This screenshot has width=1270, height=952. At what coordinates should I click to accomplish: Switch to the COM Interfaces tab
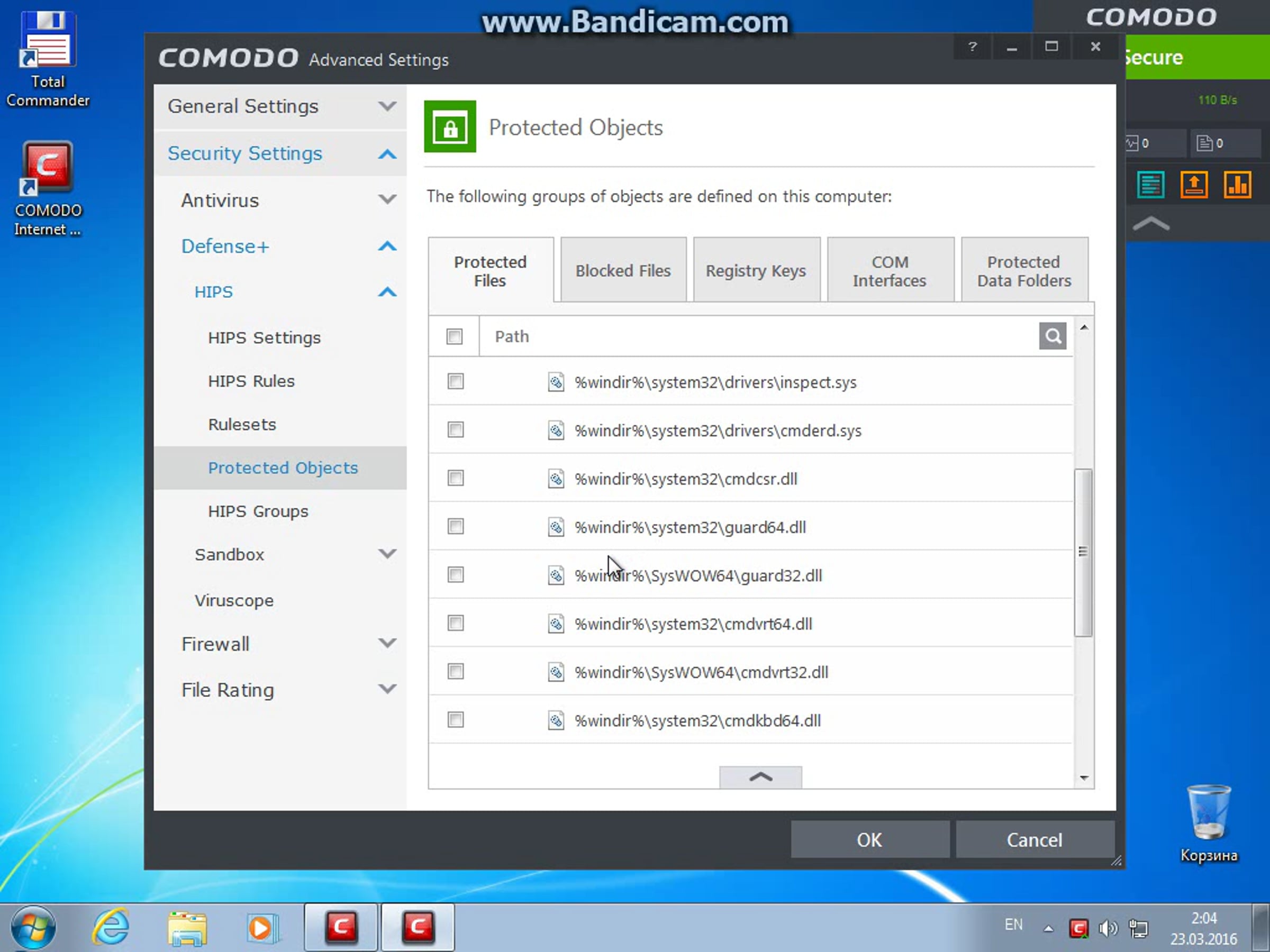890,270
